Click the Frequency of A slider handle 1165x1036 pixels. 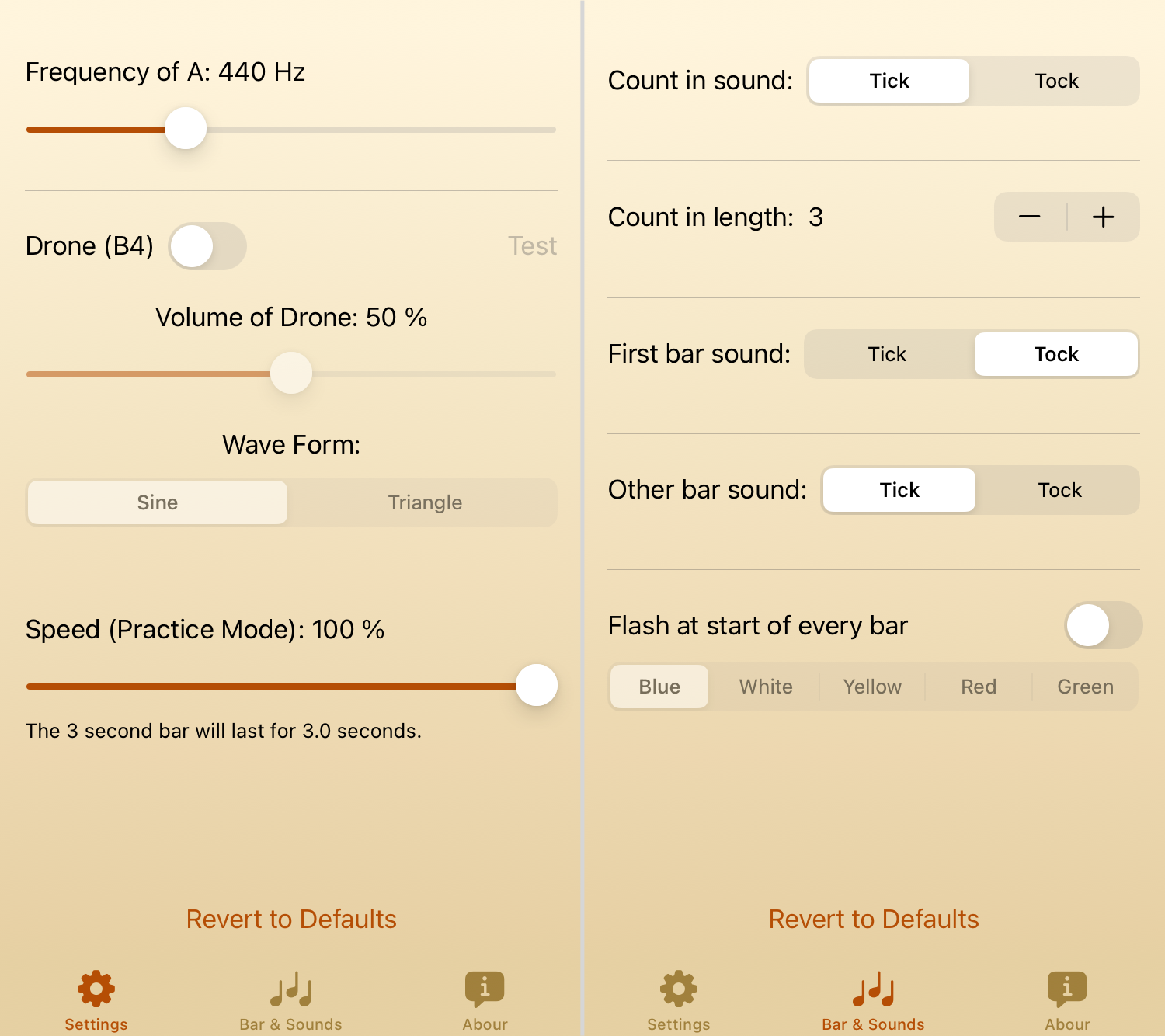[x=186, y=129]
